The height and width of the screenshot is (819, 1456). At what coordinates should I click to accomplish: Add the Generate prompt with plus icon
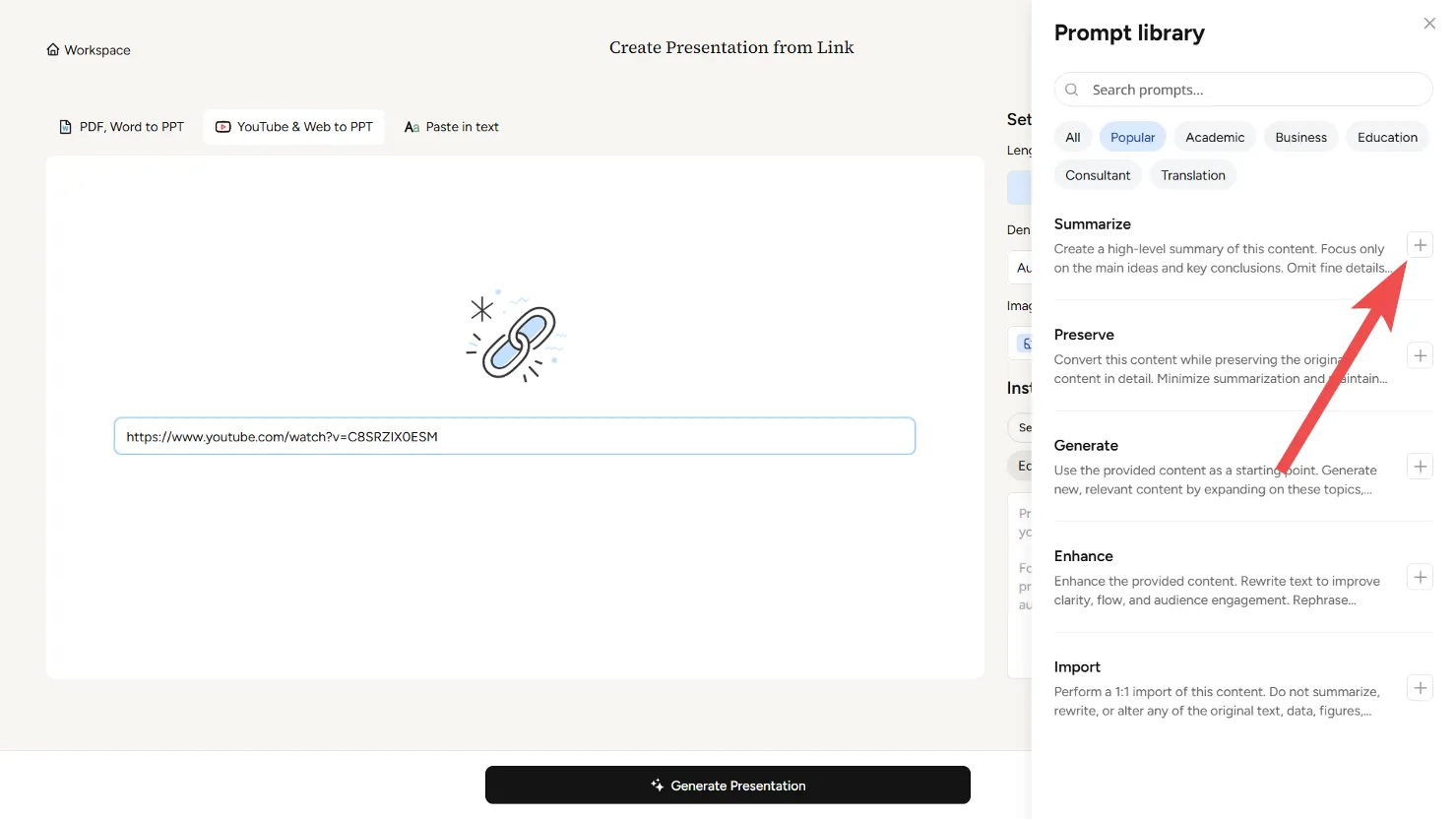coord(1420,467)
